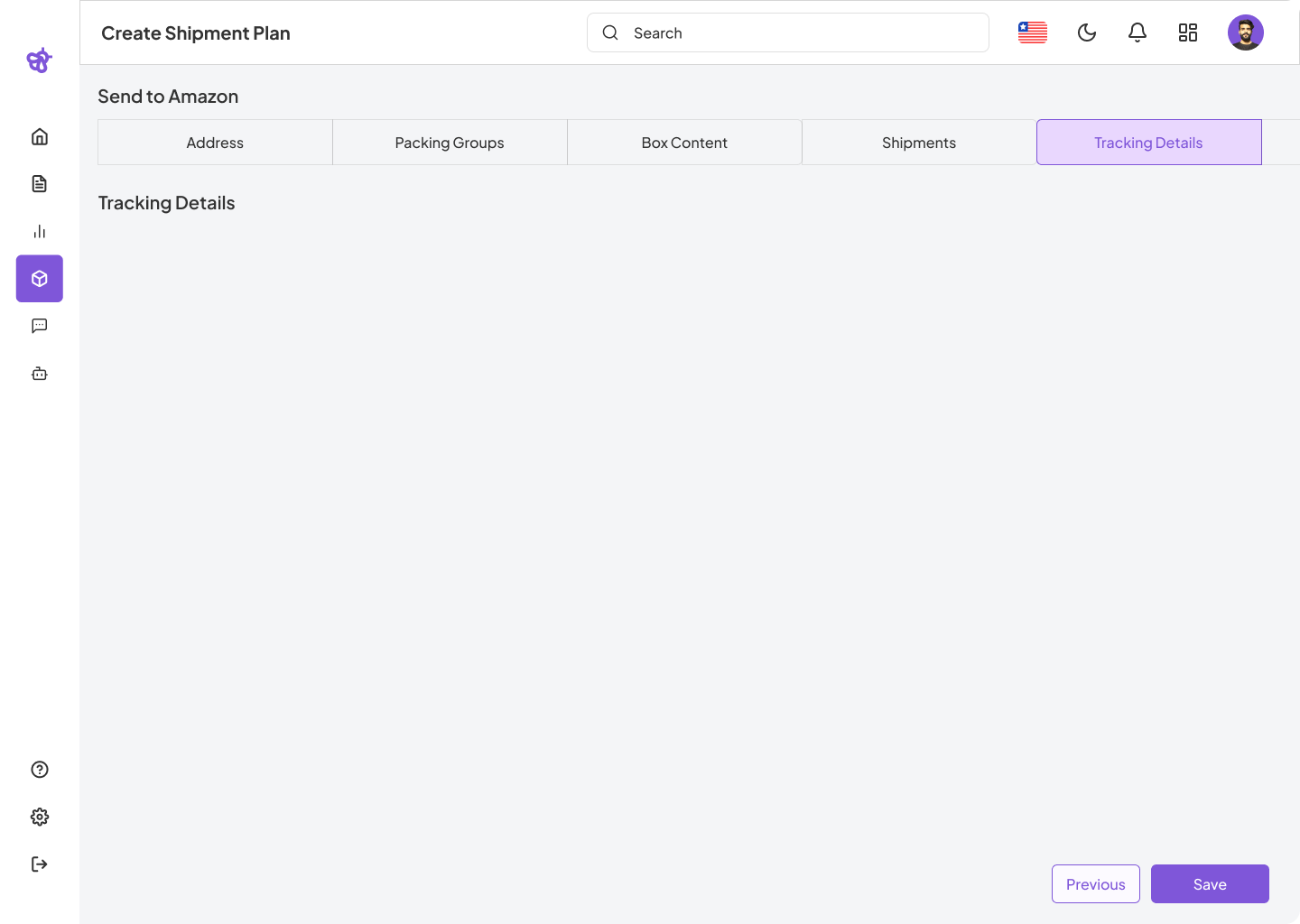The height and width of the screenshot is (924, 1300).
Task: Toggle dark mode with moon icon
Action: pos(1087,33)
